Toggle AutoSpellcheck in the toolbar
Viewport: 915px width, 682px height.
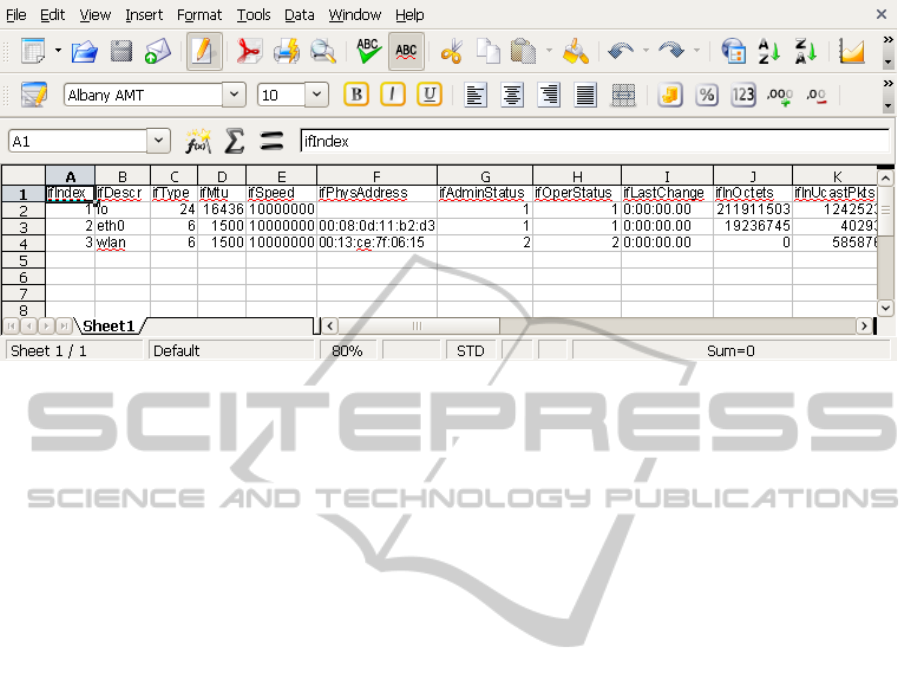406,52
